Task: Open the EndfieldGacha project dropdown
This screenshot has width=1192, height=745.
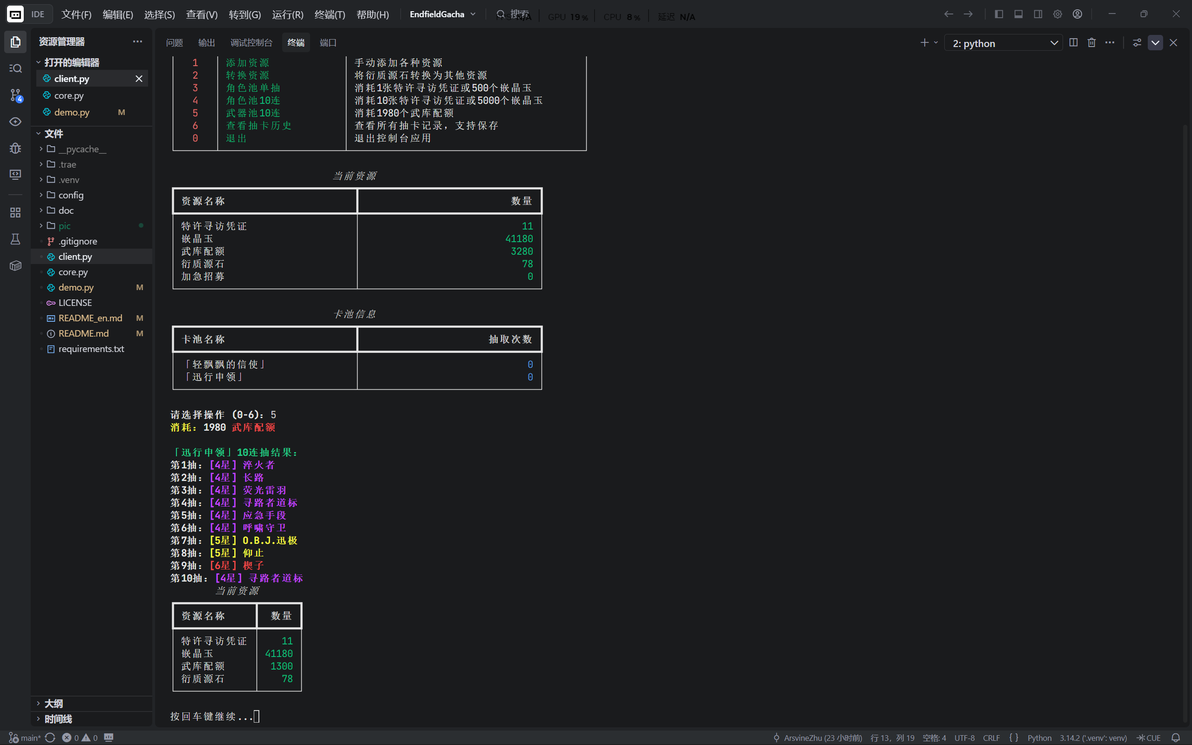Action: pyautogui.click(x=442, y=14)
